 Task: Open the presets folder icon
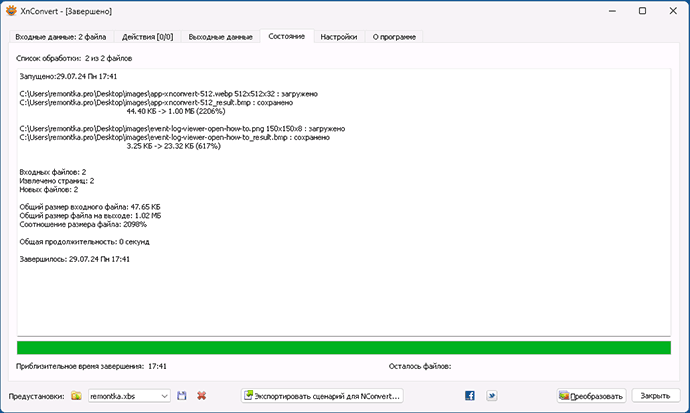pos(77,396)
